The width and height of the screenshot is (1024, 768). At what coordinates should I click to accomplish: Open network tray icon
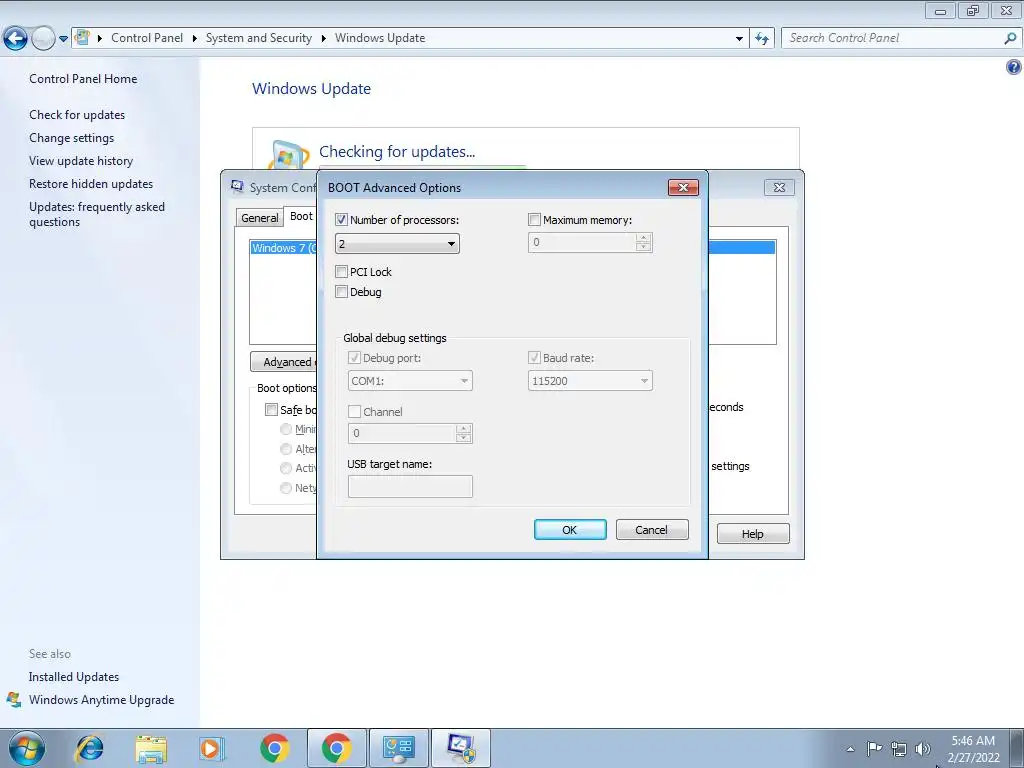[x=899, y=749]
